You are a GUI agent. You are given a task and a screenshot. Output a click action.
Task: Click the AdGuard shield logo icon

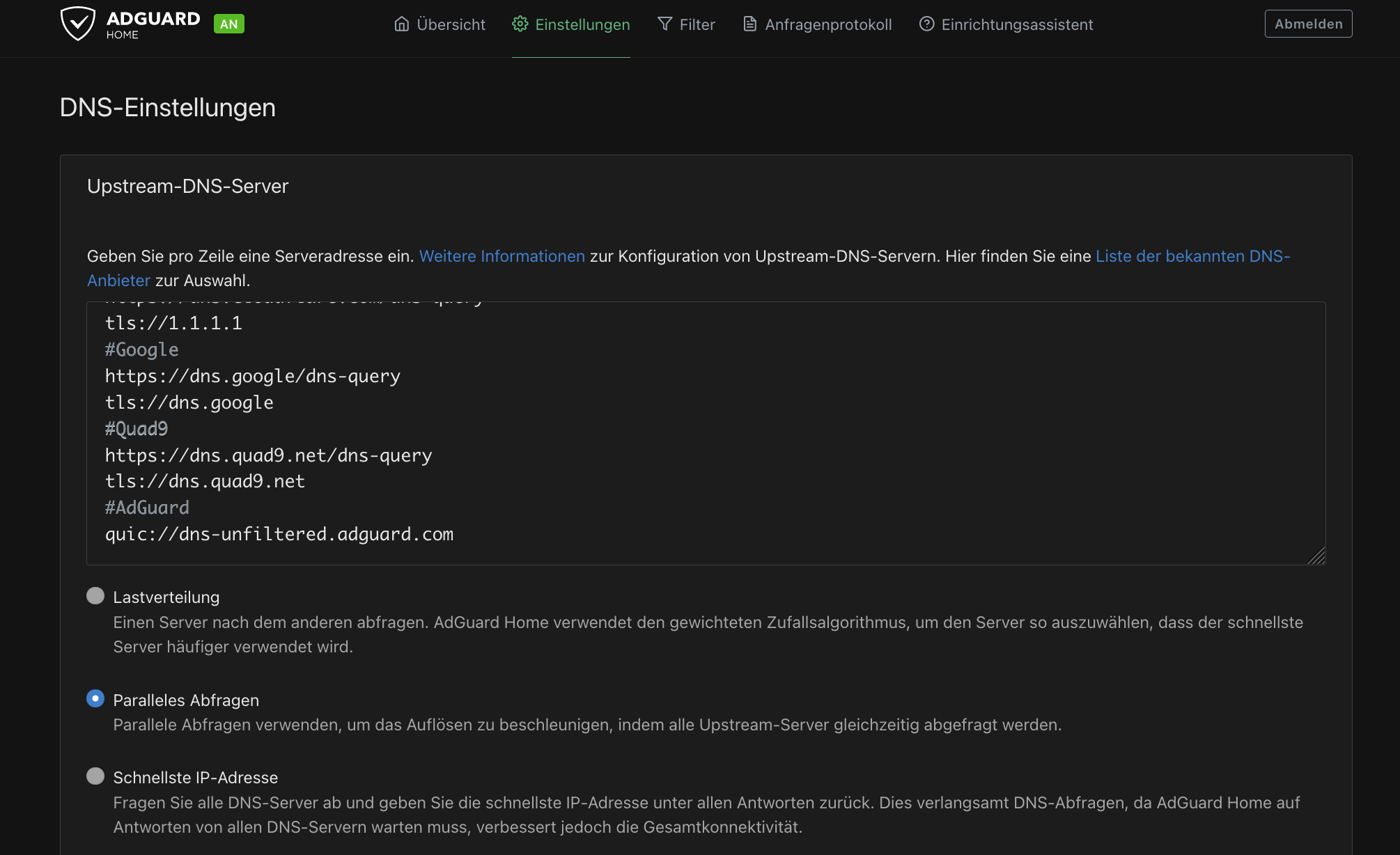click(x=77, y=24)
